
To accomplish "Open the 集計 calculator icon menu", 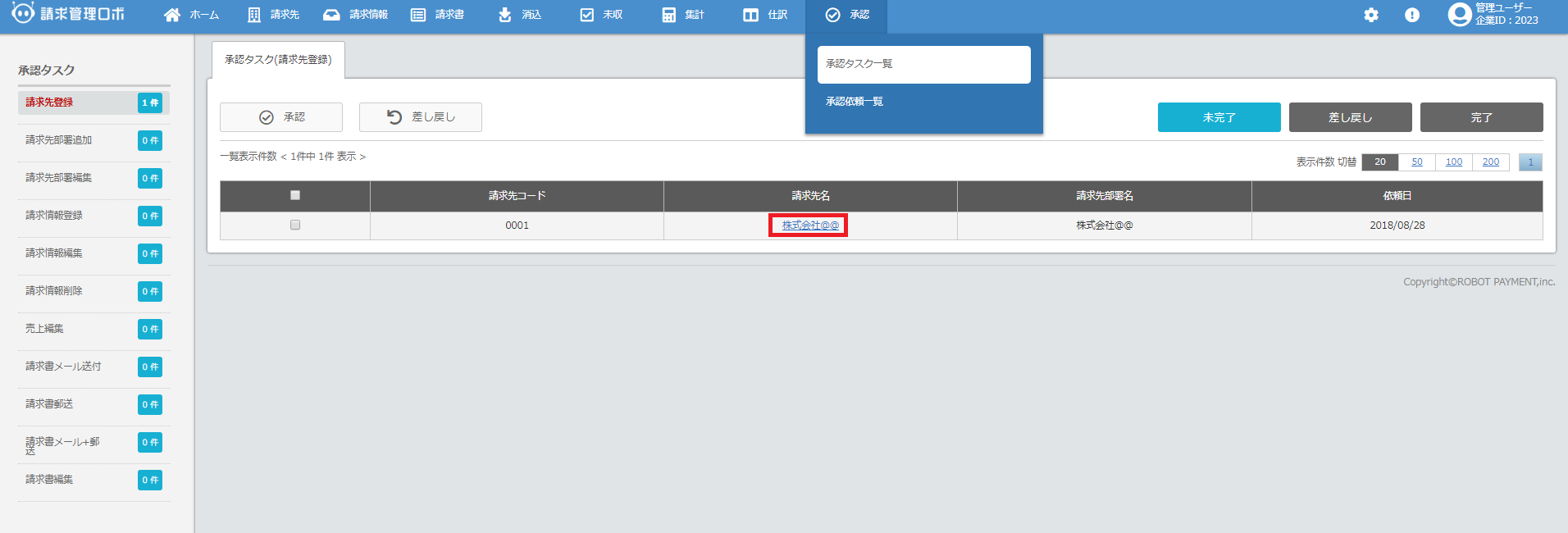I will tap(669, 15).
